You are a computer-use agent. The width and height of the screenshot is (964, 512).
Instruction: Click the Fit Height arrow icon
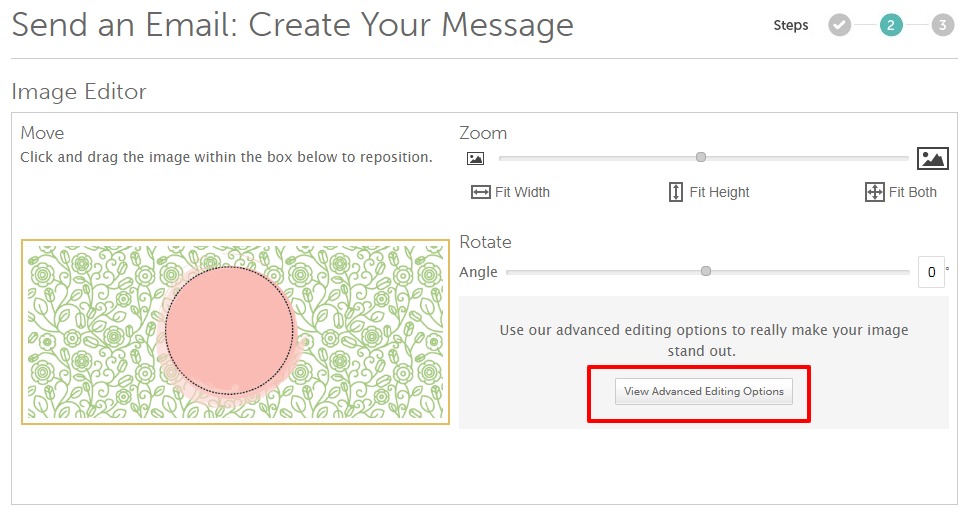click(x=675, y=192)
